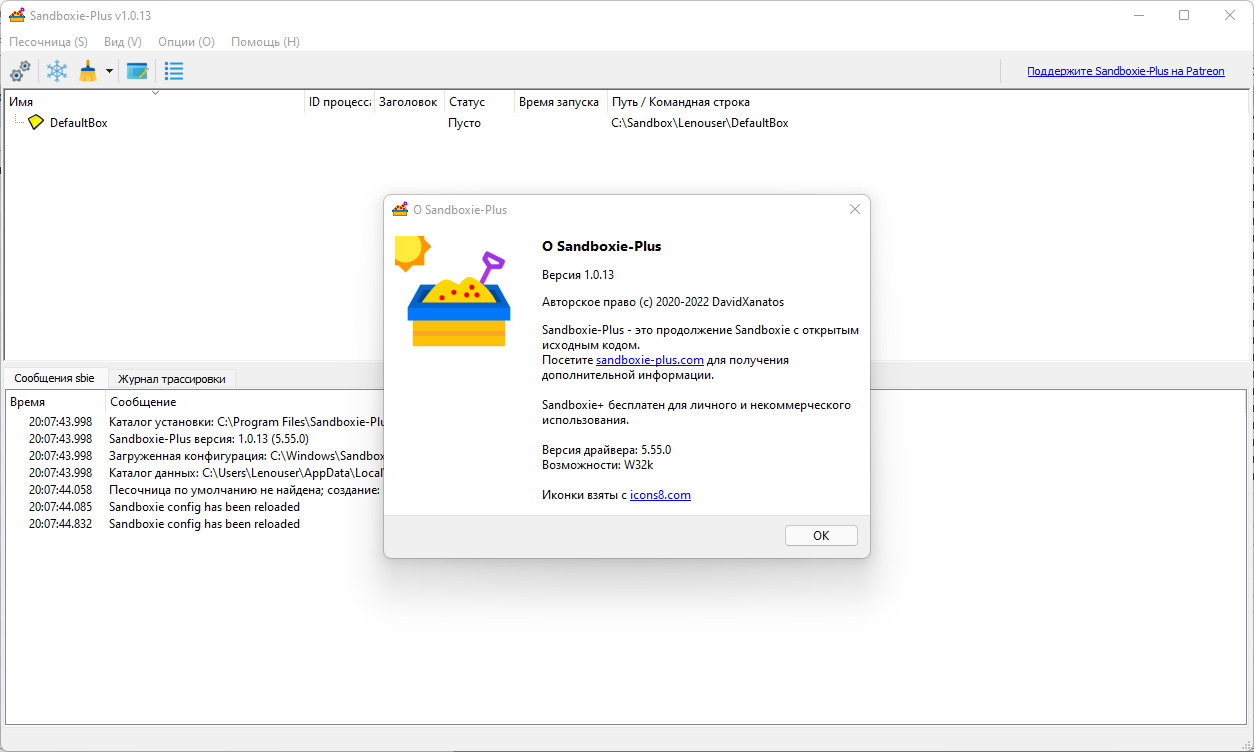Click the ID процесса column header
The height and width of the screenshot is (752, 1254).
(340, 102)
